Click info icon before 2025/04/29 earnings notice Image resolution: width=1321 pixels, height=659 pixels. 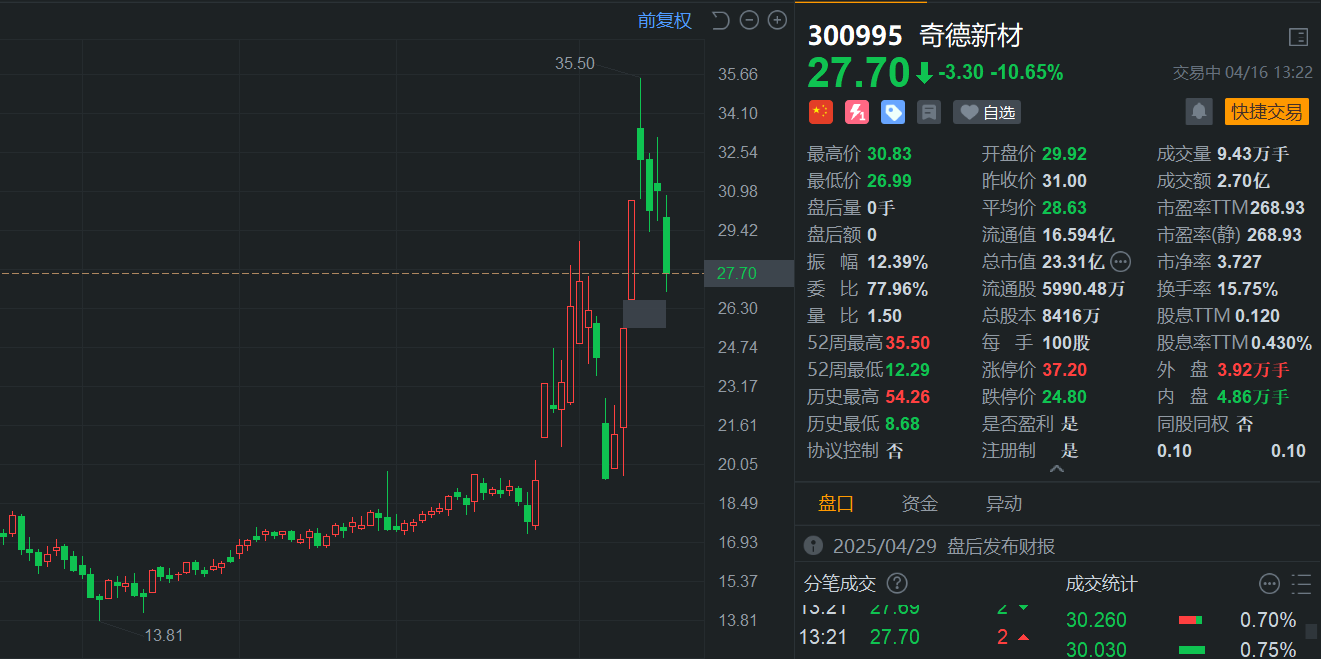coord(813,546)
